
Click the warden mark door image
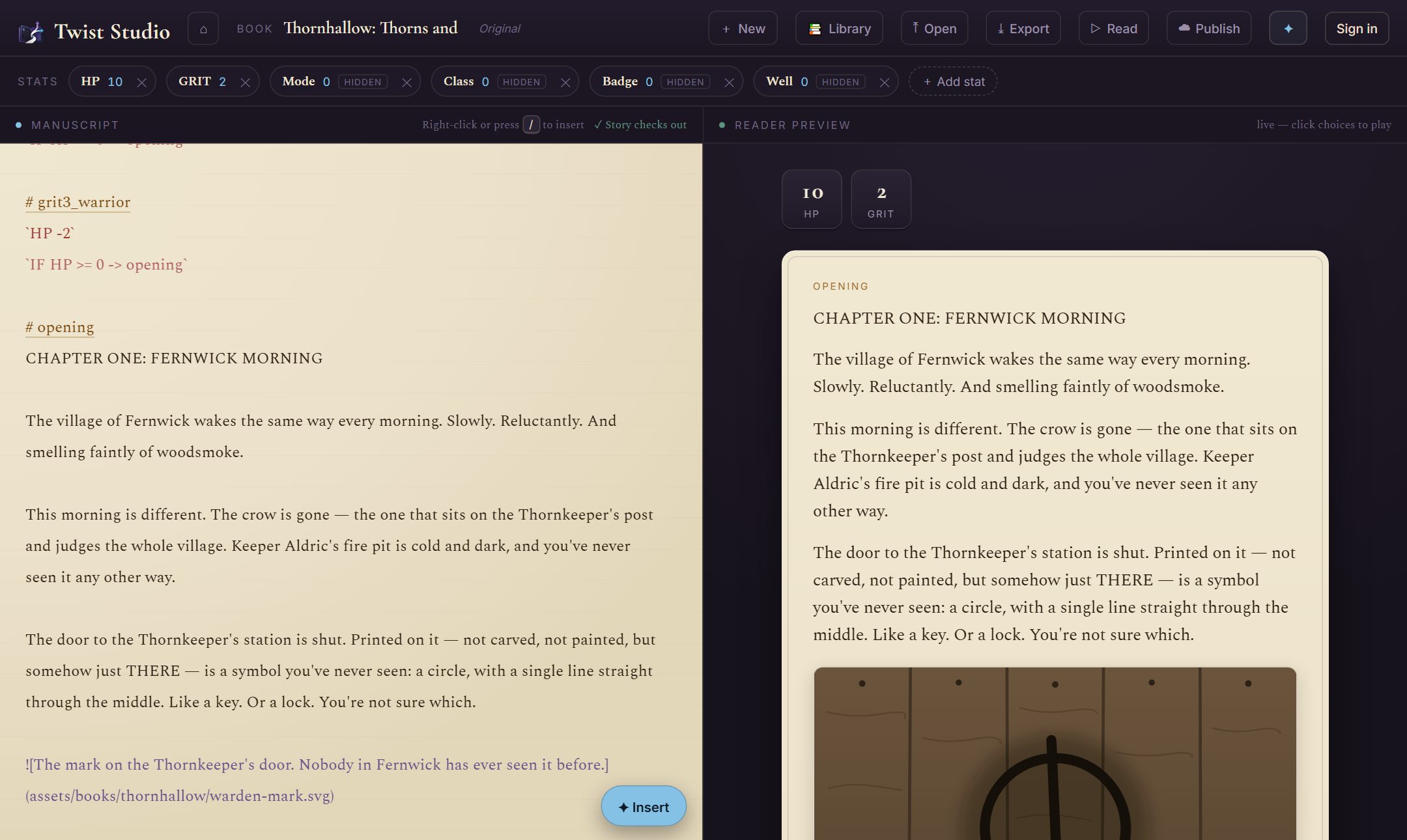(1055, 753)
